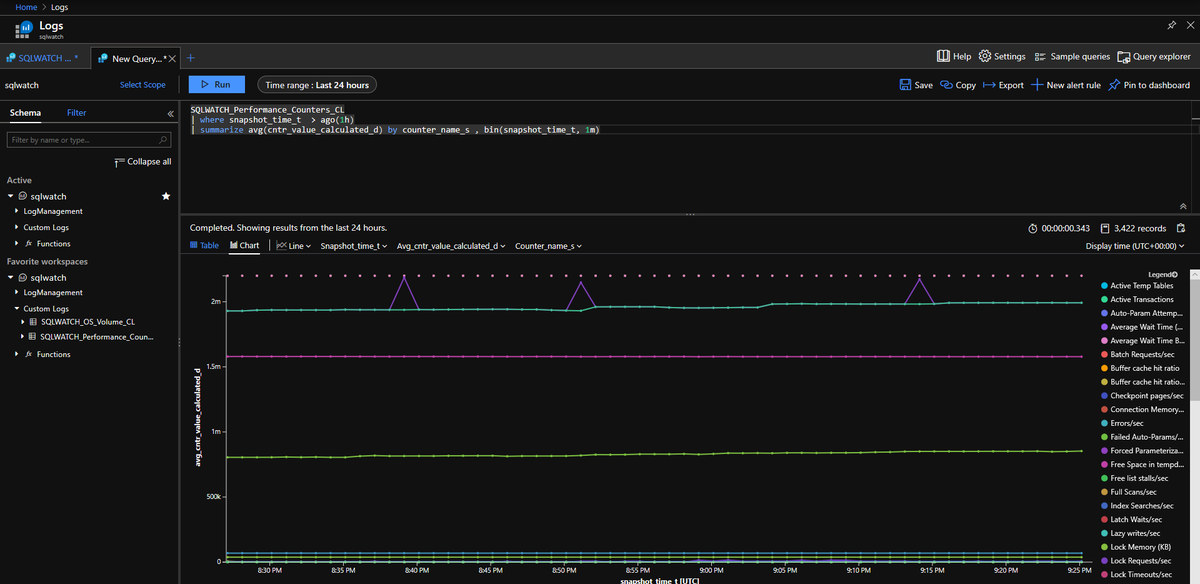
Task: Pin chart to dashboard
Action: coord(1149,85)
